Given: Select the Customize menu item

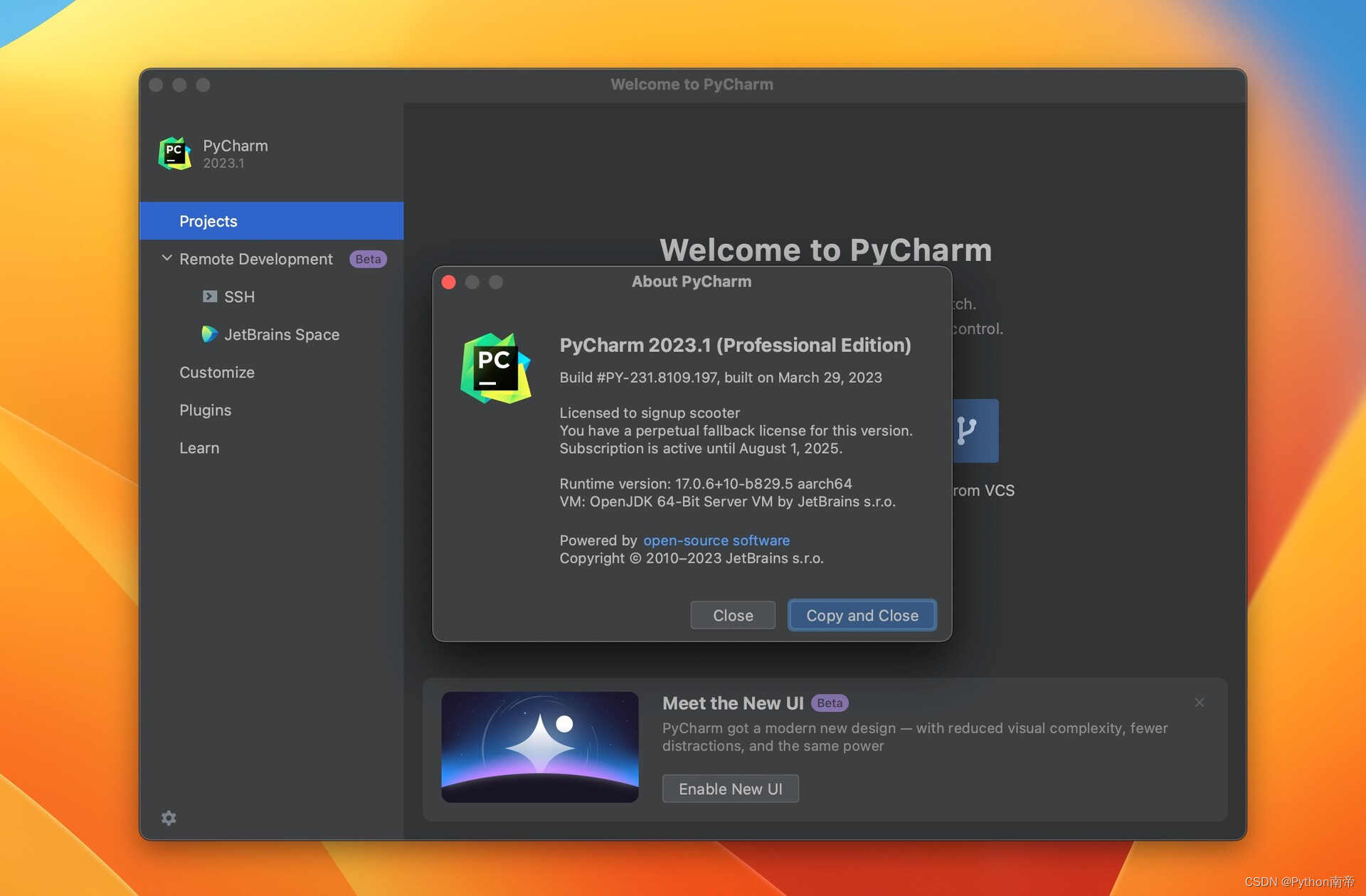Looking at the screenshot, I should pyautogui.click(x=218, y=371).
